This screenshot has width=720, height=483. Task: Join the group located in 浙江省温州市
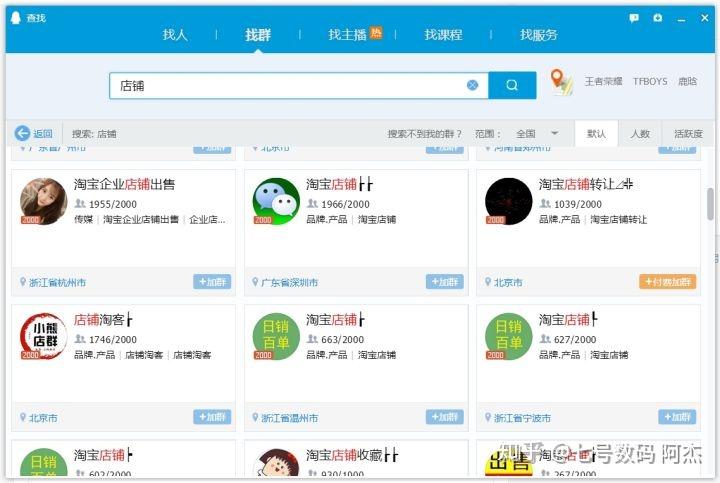click(x=444, y=417)
